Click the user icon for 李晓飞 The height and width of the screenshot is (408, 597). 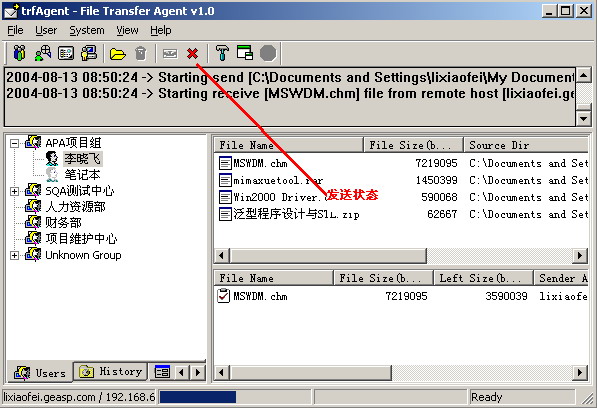[52, 159]
